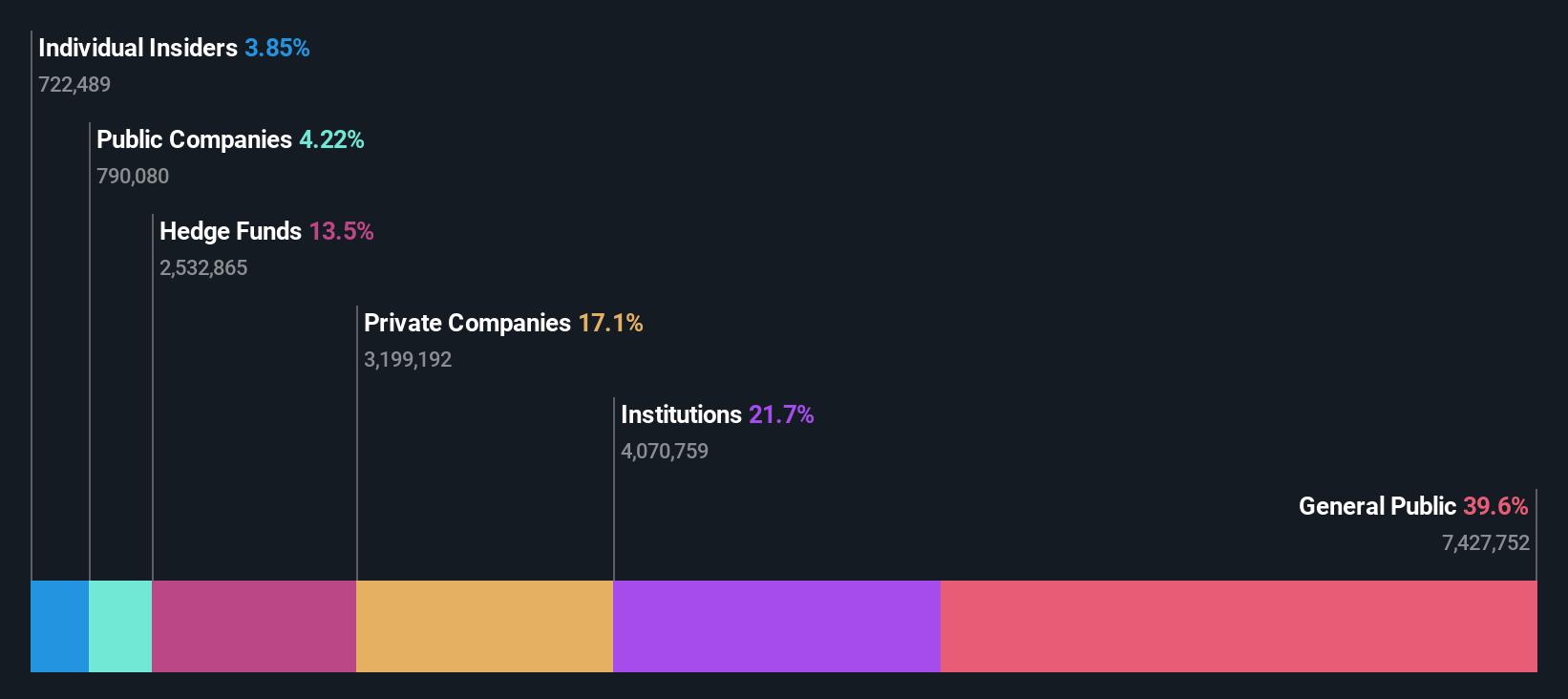Click the Individual Insiders label
The image size is (1568, 699).
click(x=138, y=48)
